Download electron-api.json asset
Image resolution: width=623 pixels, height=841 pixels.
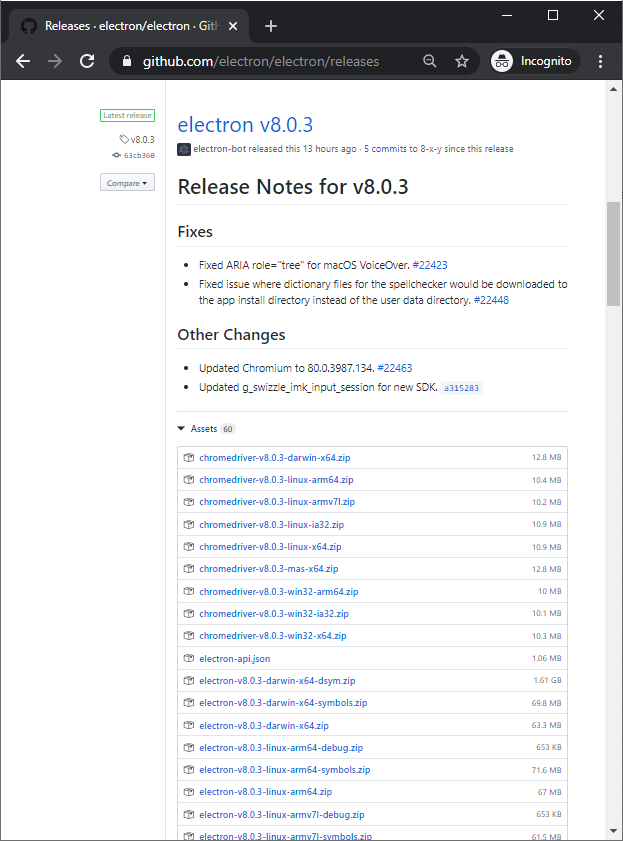[x=235, y=659]
